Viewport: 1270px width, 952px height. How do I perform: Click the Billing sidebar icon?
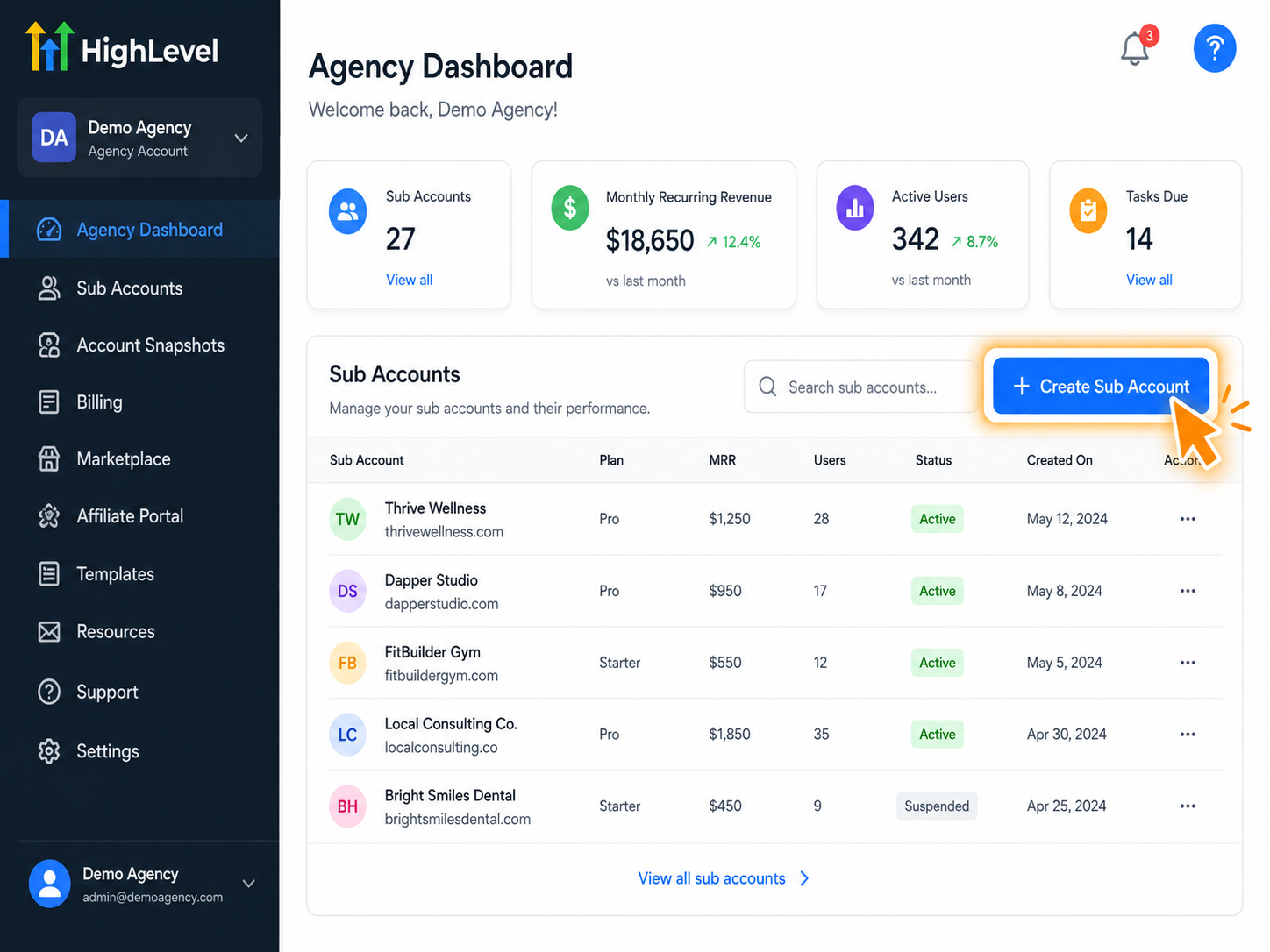click(x=49, y=402)
